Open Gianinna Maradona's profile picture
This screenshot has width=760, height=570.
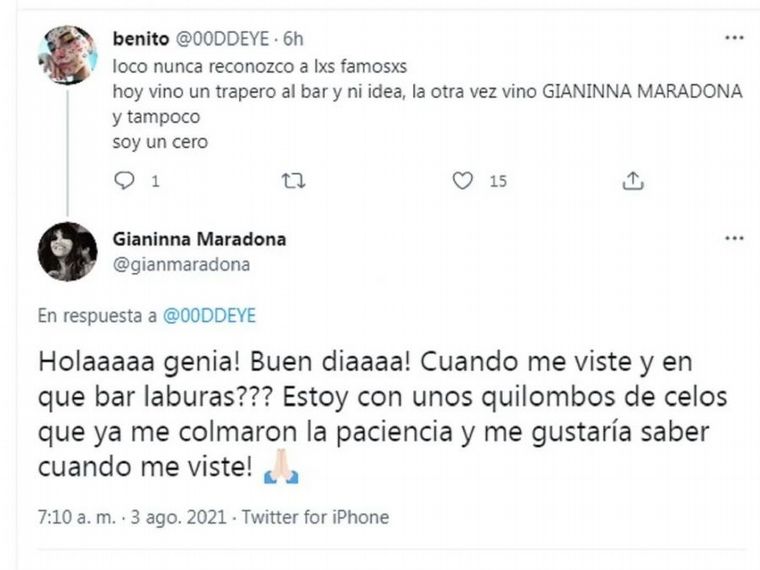[x=67, y=251]
